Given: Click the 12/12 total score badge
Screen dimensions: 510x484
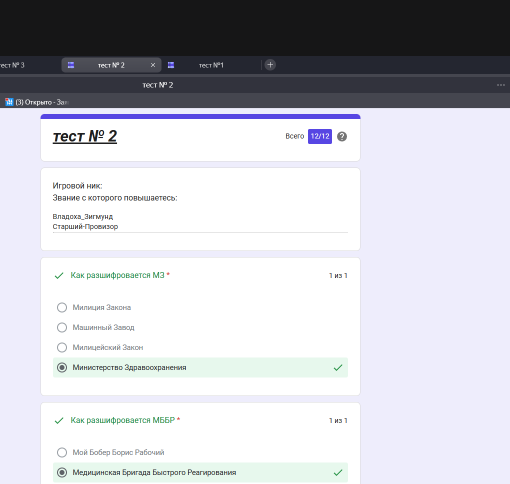Looking at the screenshot, I should tap(320, 136).
